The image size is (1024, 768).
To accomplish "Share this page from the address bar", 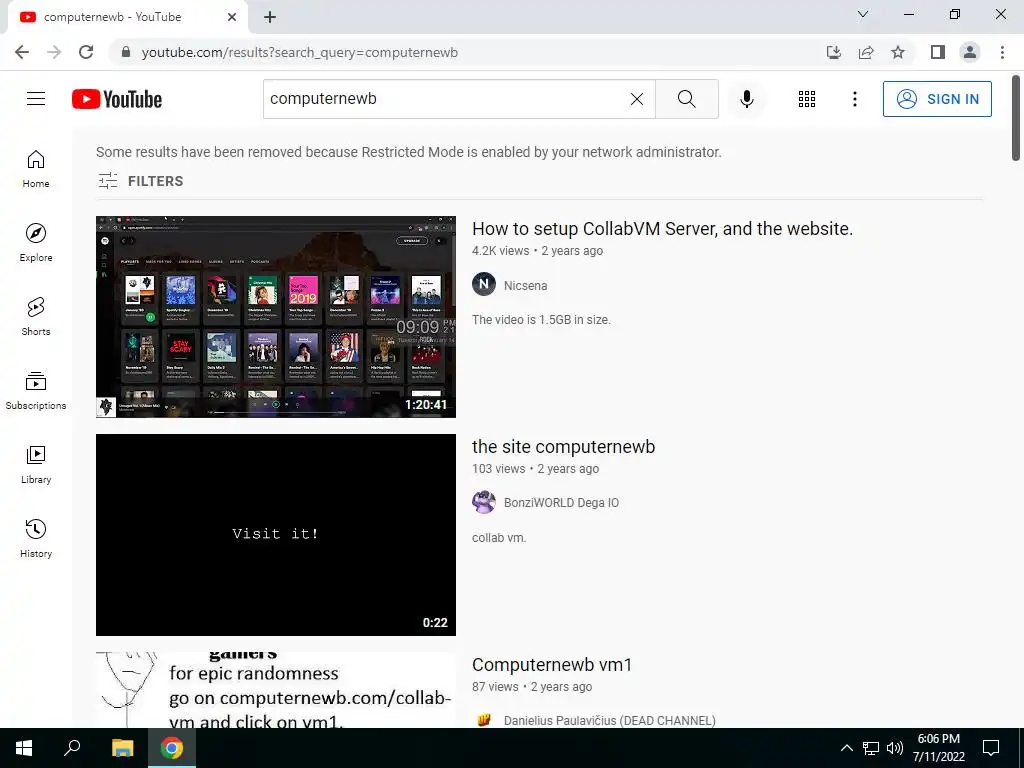I will point(866,52).
